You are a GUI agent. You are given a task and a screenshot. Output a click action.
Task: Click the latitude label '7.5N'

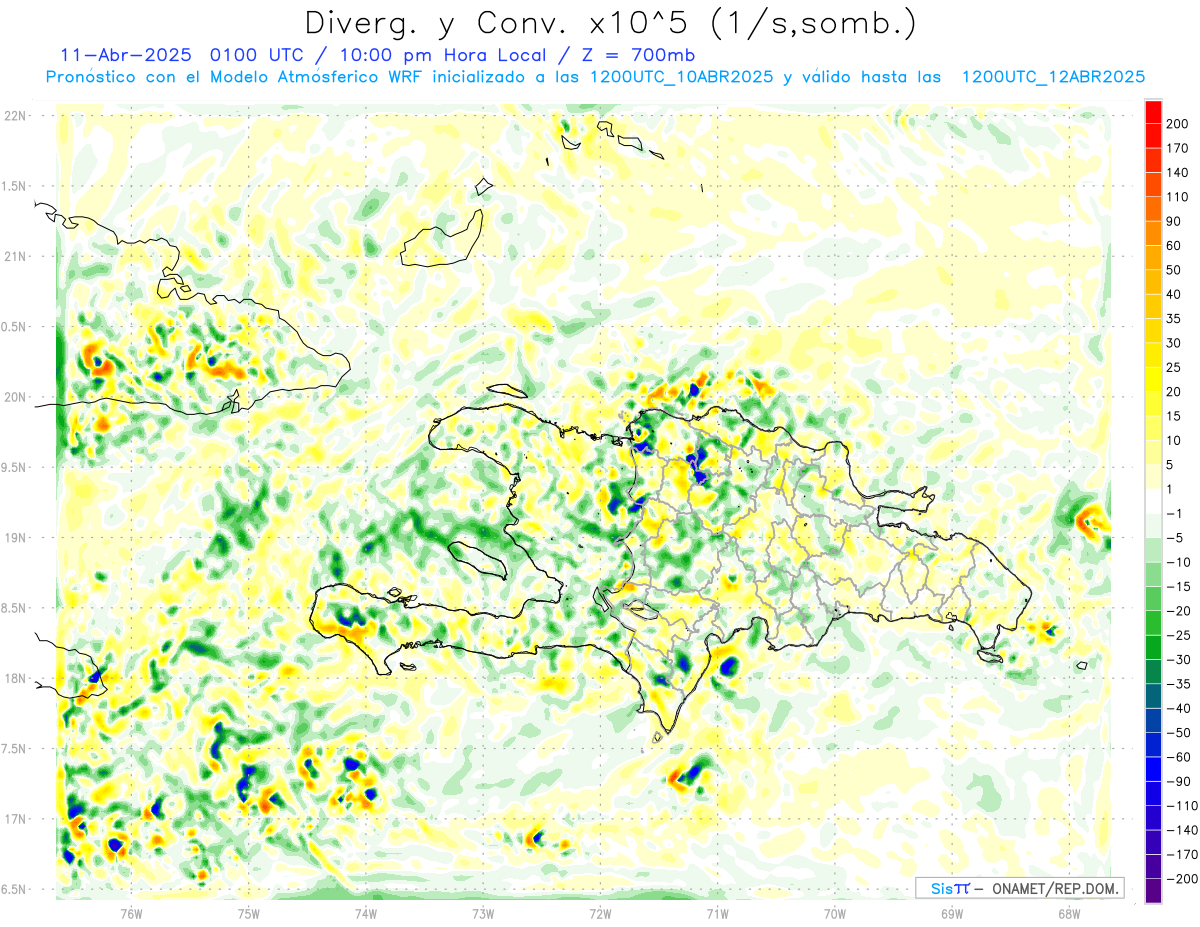14,748
